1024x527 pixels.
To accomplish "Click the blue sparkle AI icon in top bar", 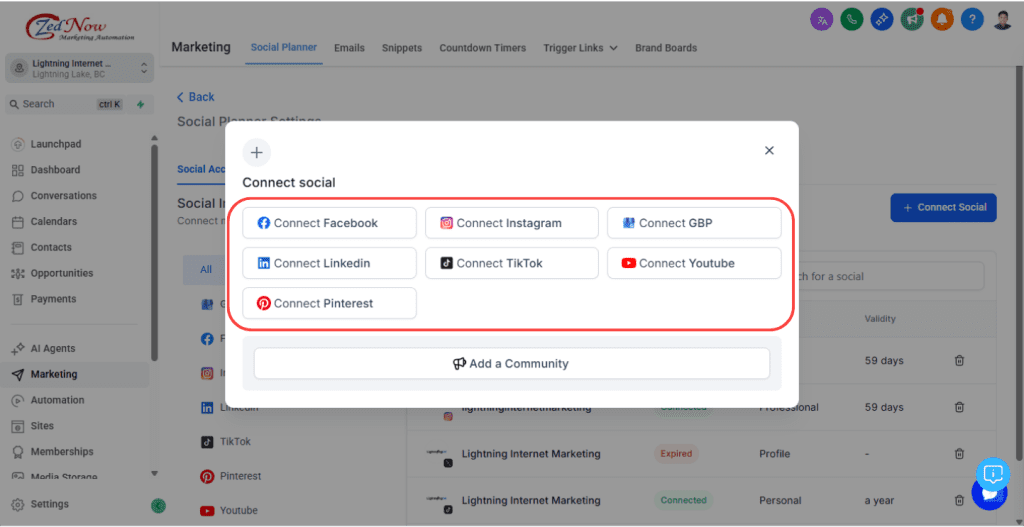I will (882, 19).
